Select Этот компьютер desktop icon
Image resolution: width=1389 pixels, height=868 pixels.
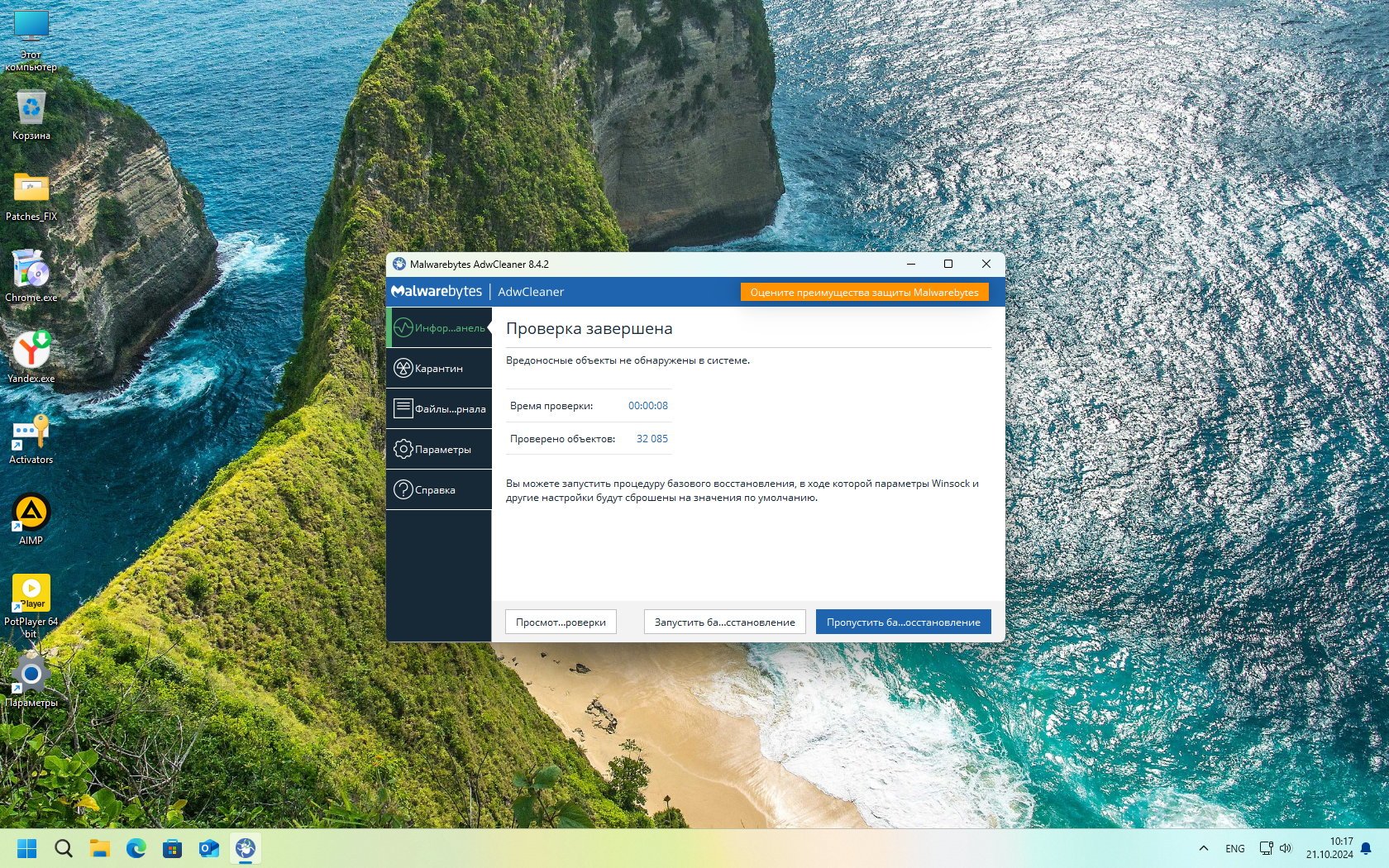31,40
